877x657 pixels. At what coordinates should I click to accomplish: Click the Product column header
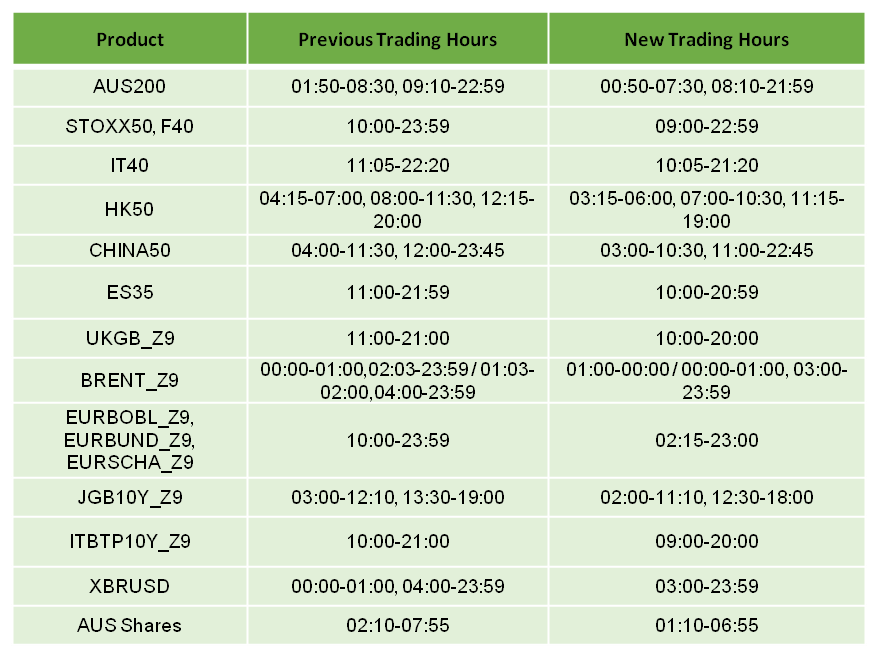[x=130, y=39]
